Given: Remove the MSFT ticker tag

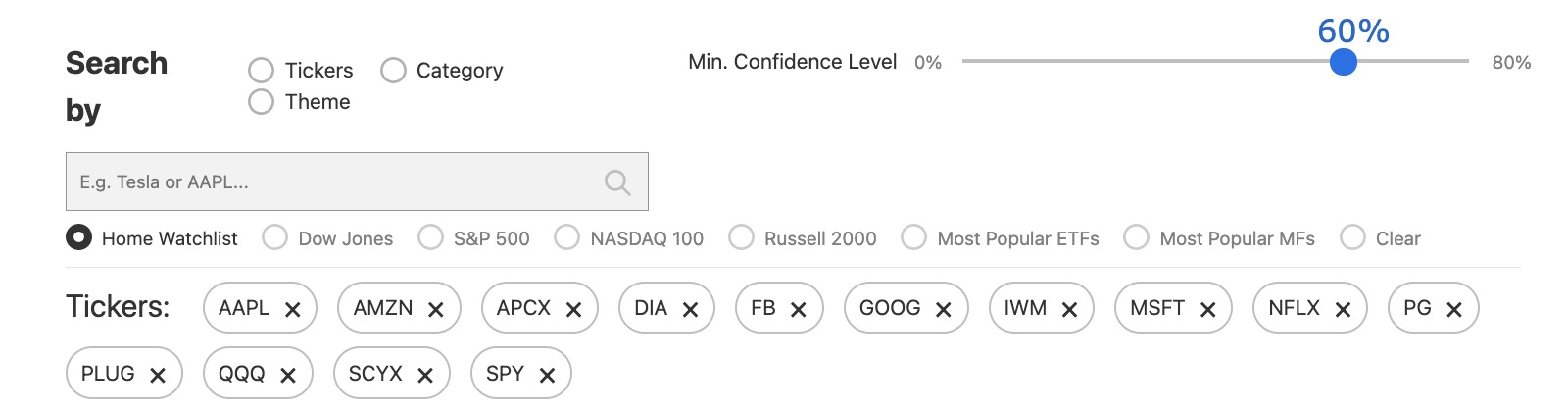Looking at the screenshot, I should (x=1207, y=310).
